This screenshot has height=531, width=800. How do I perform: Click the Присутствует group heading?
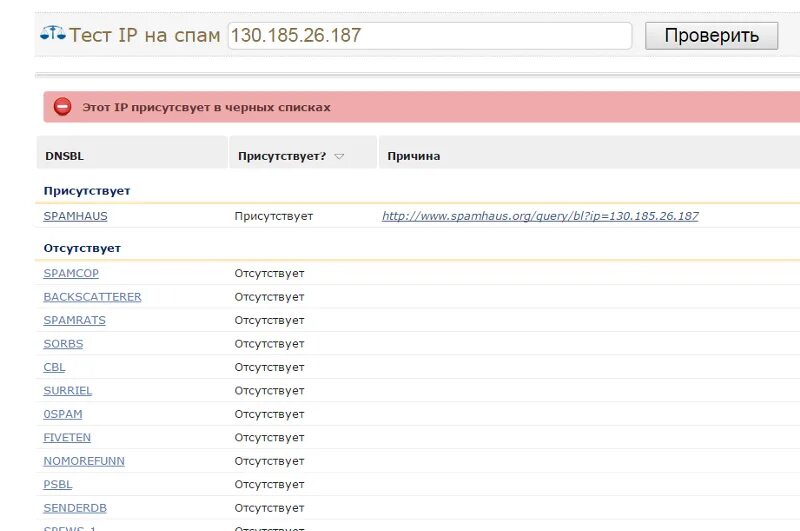[x=87, y=191]
